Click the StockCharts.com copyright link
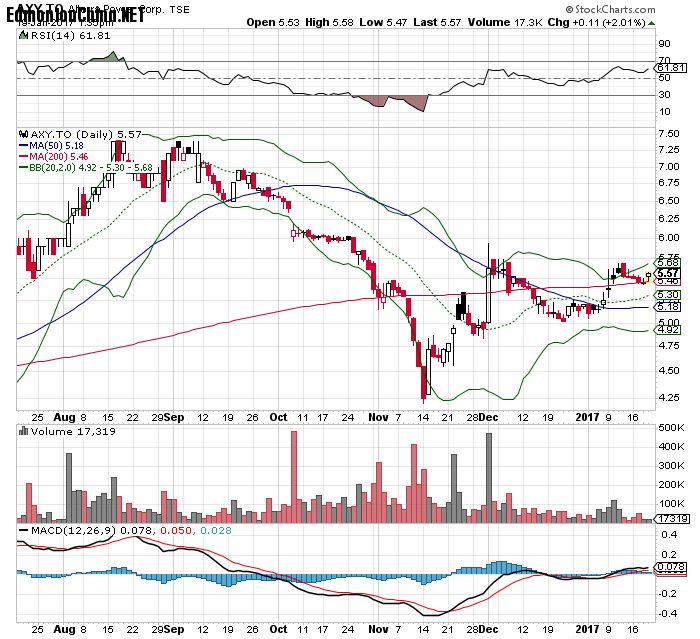The image size is (700, 639). [x=611, y=9]
